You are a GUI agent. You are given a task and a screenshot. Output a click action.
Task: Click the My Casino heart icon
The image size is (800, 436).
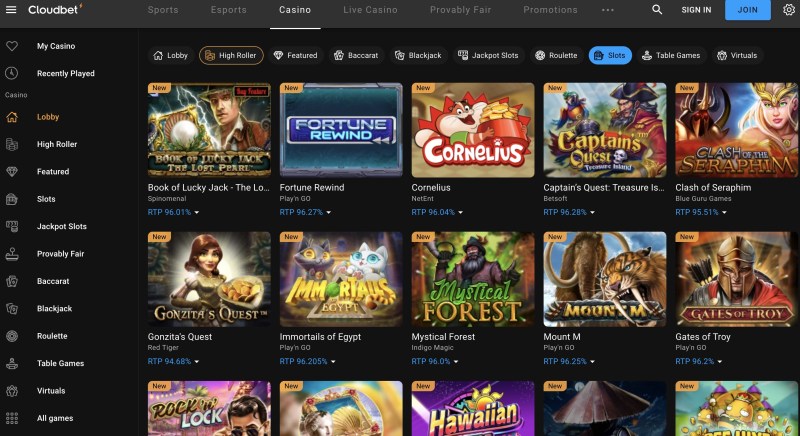click(x=12, y=46)
